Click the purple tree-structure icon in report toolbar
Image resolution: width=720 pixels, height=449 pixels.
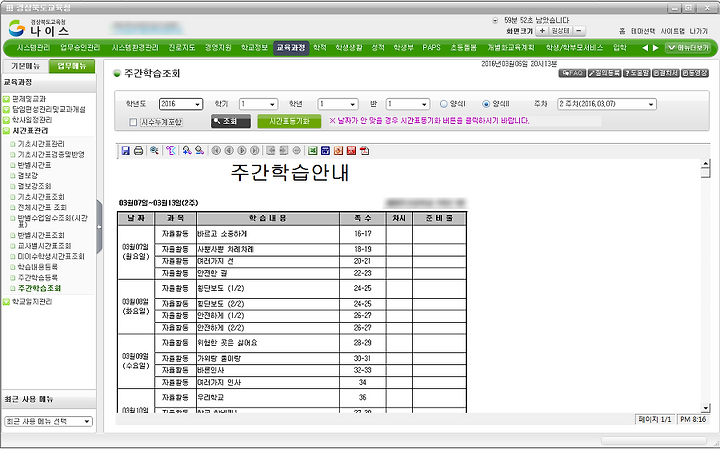[171, 151]
